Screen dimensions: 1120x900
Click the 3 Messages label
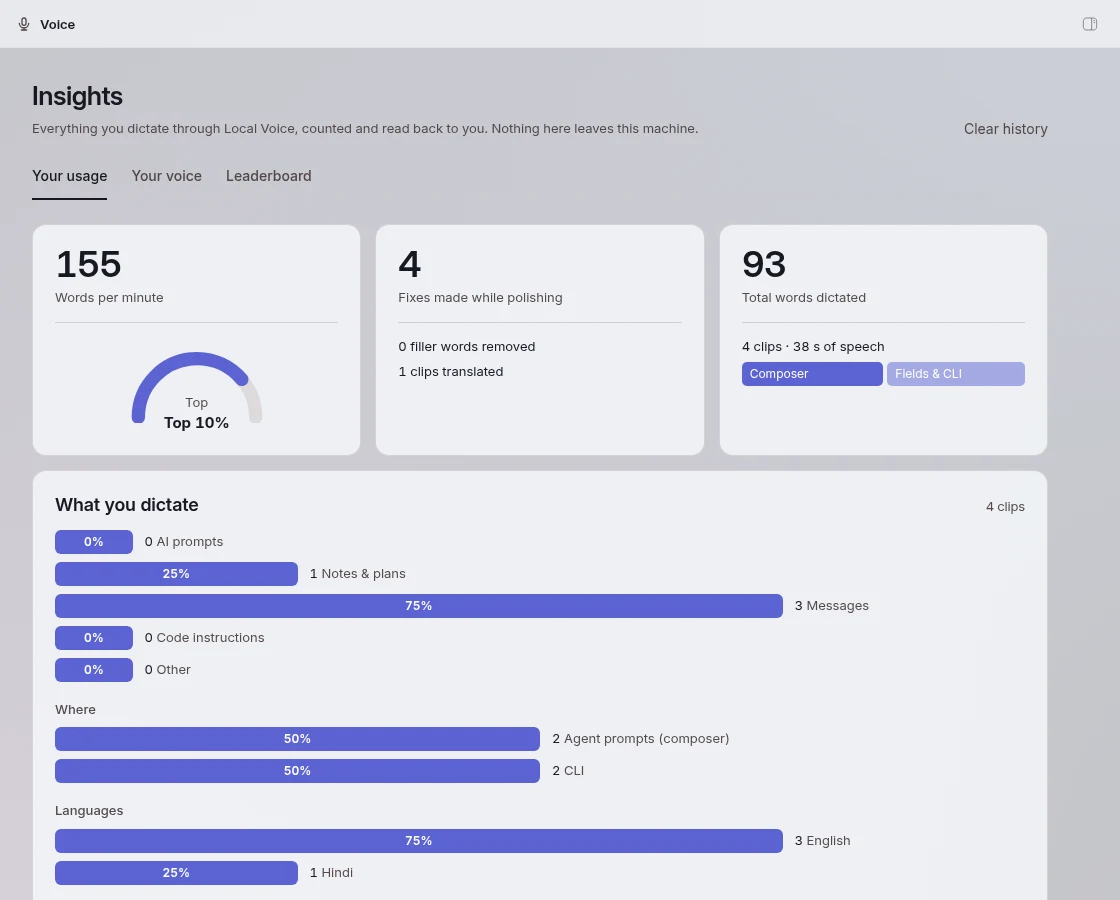click(x=831, y=606)
